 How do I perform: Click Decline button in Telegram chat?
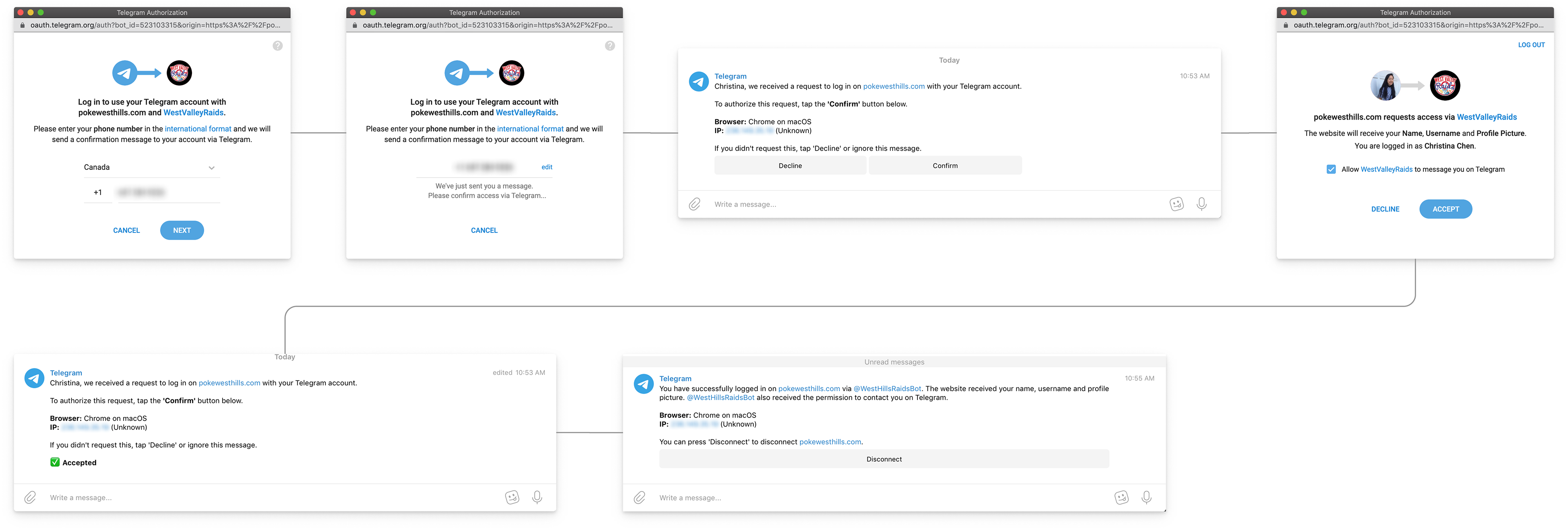point(790,166)
